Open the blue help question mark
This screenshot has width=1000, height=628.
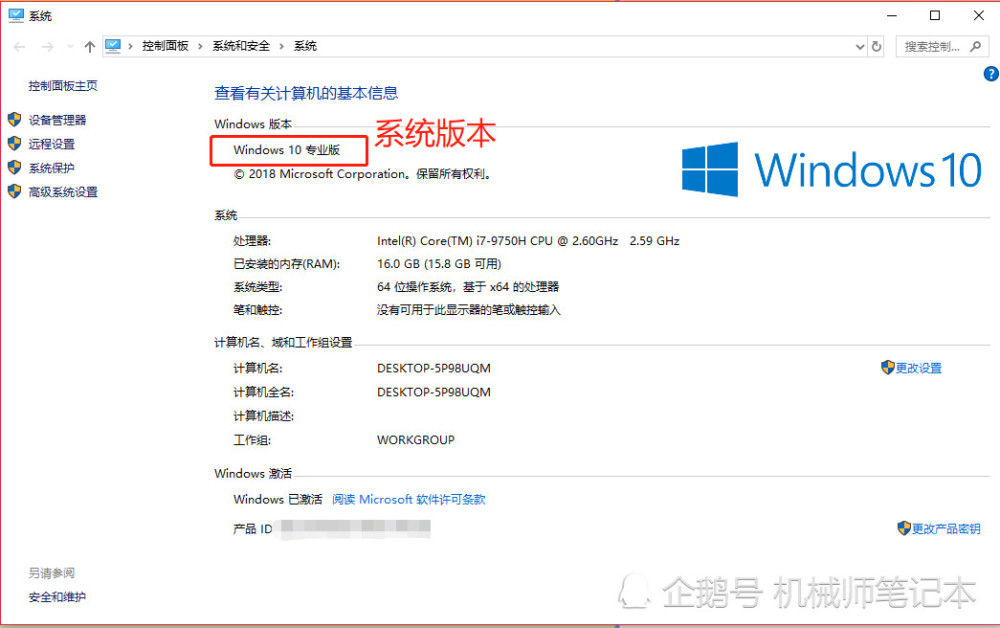pyautogui.click(x=992, y=74)
